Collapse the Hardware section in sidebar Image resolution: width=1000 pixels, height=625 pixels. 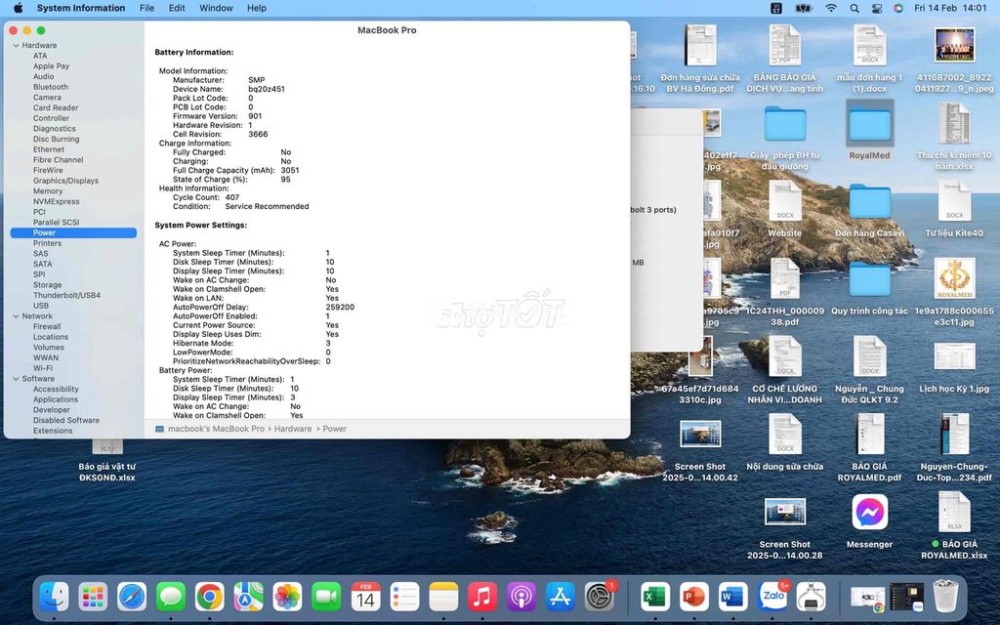[x=16, y=46]
